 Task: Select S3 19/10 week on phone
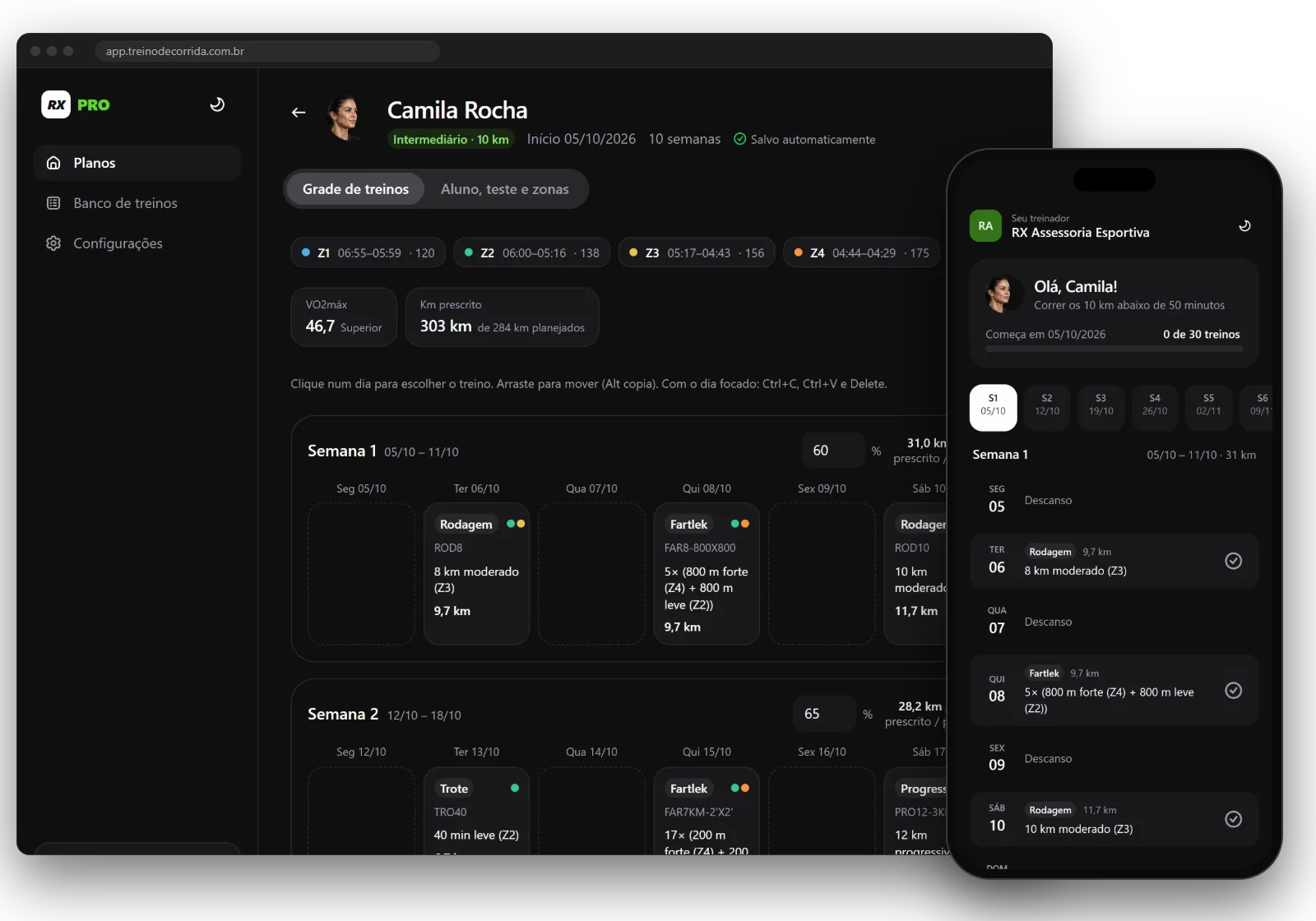[1101, 407]
